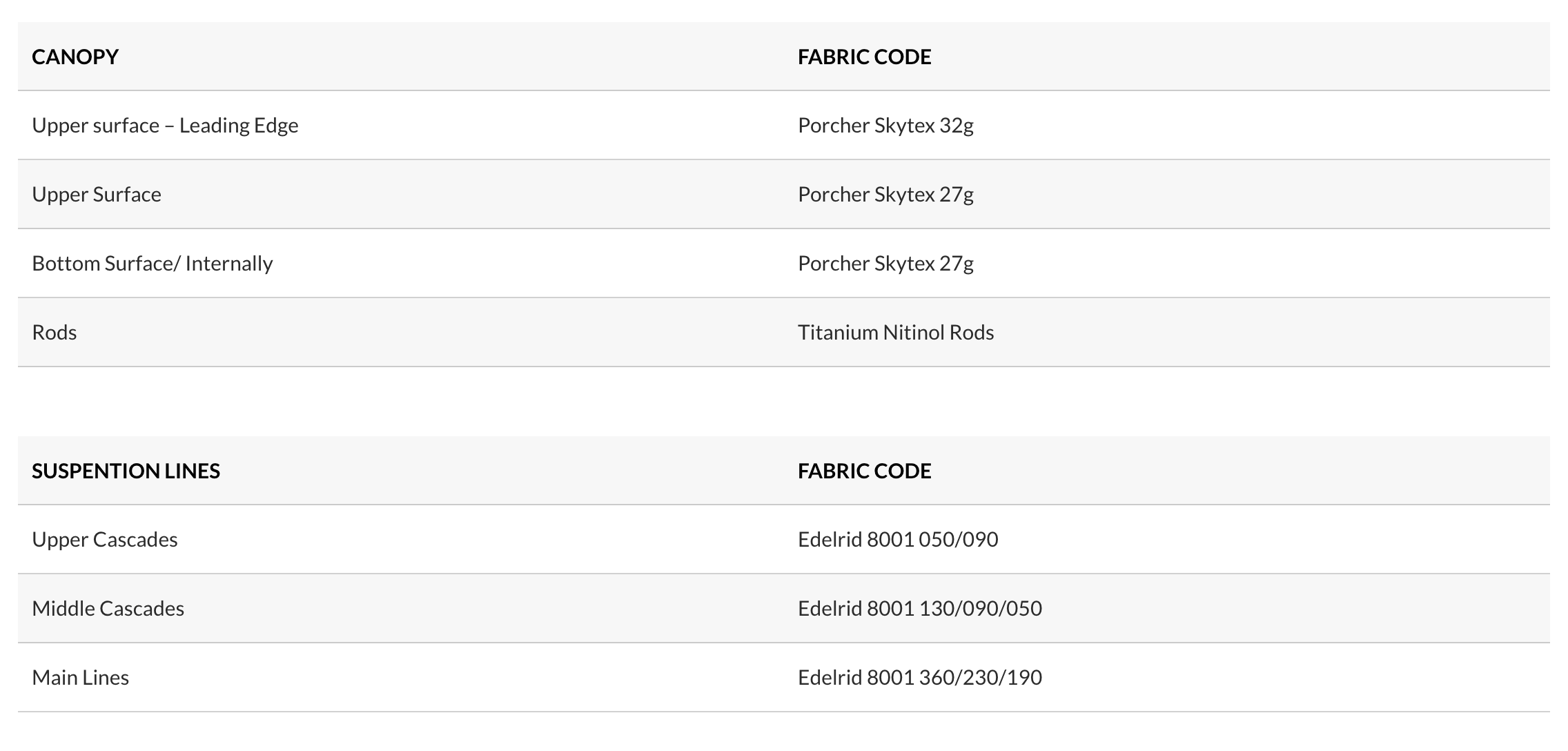Select the 'Middle Cascades' row label
The image size is (1568, 751).
108,609
